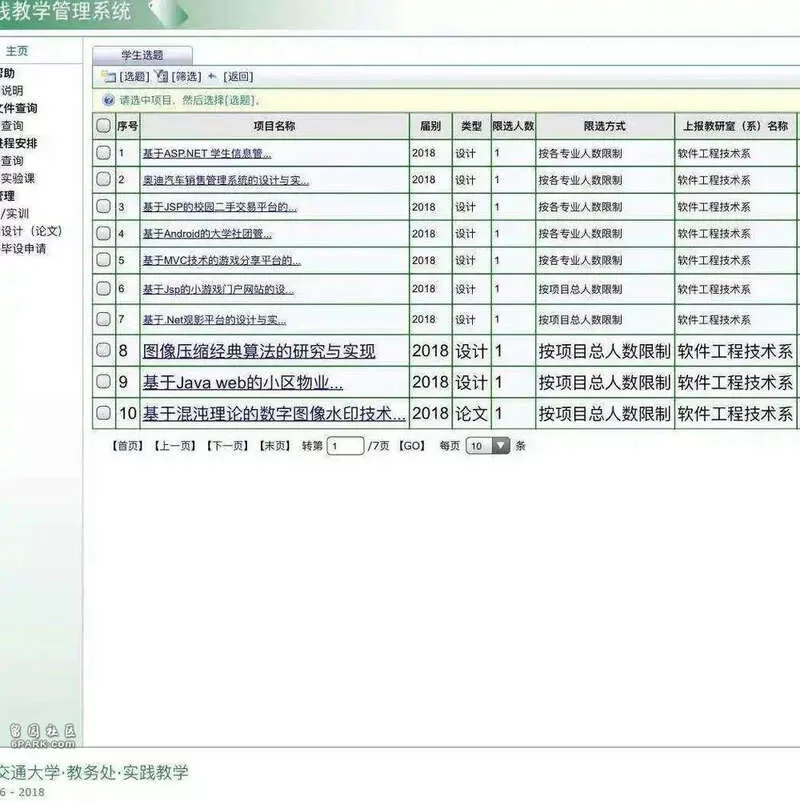Tick the select-all checkbox in the table header
This screenshot has width=800, height=802.
pos(104,125)
